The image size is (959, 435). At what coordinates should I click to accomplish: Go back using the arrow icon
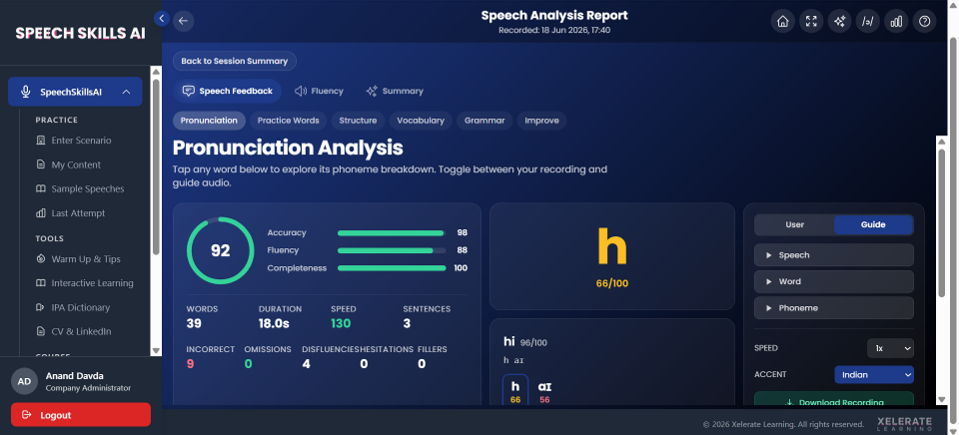pyautogui.click(x=183, y=21)
